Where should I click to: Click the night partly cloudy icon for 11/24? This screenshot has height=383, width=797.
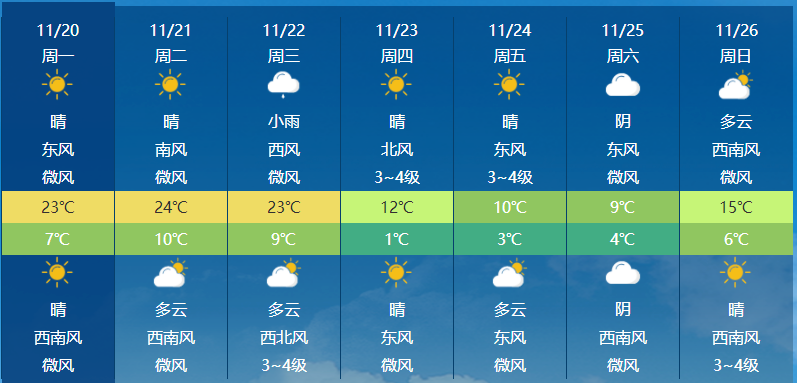pyautogui.click(x=509, y=273)
